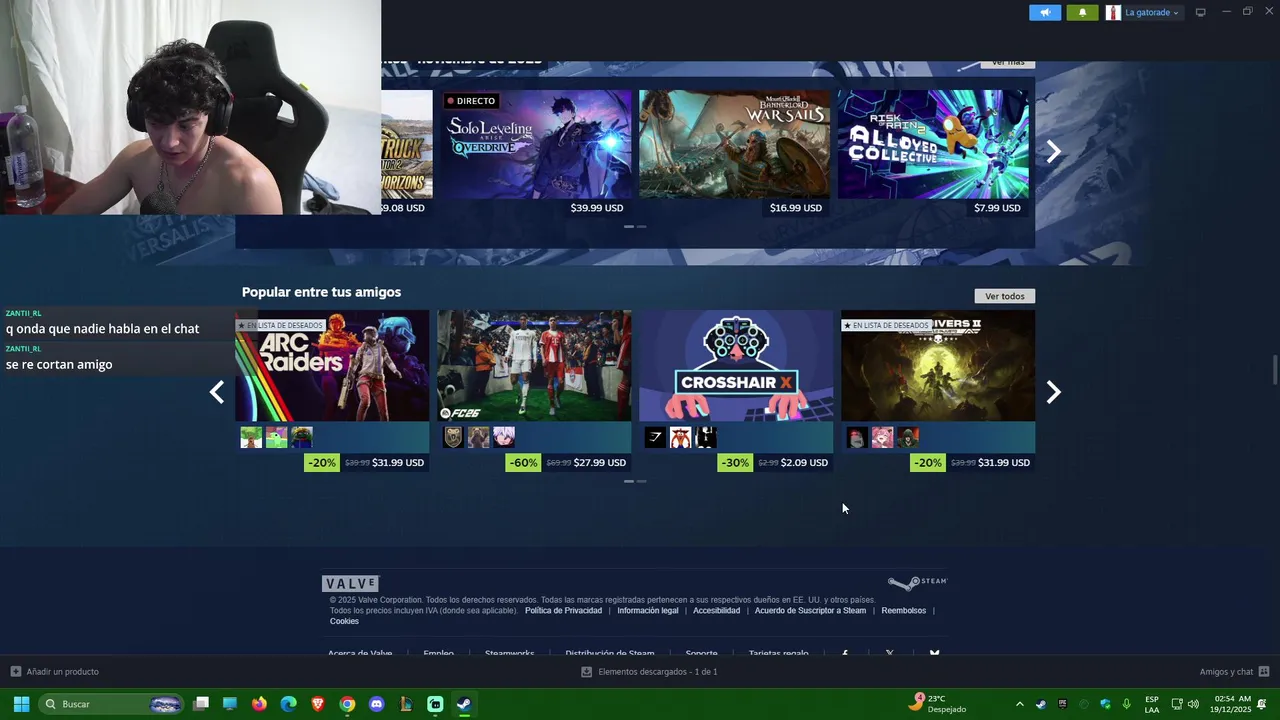Go to next friends' popular games
1280x720 pixels.
[x=1053, y=392]
